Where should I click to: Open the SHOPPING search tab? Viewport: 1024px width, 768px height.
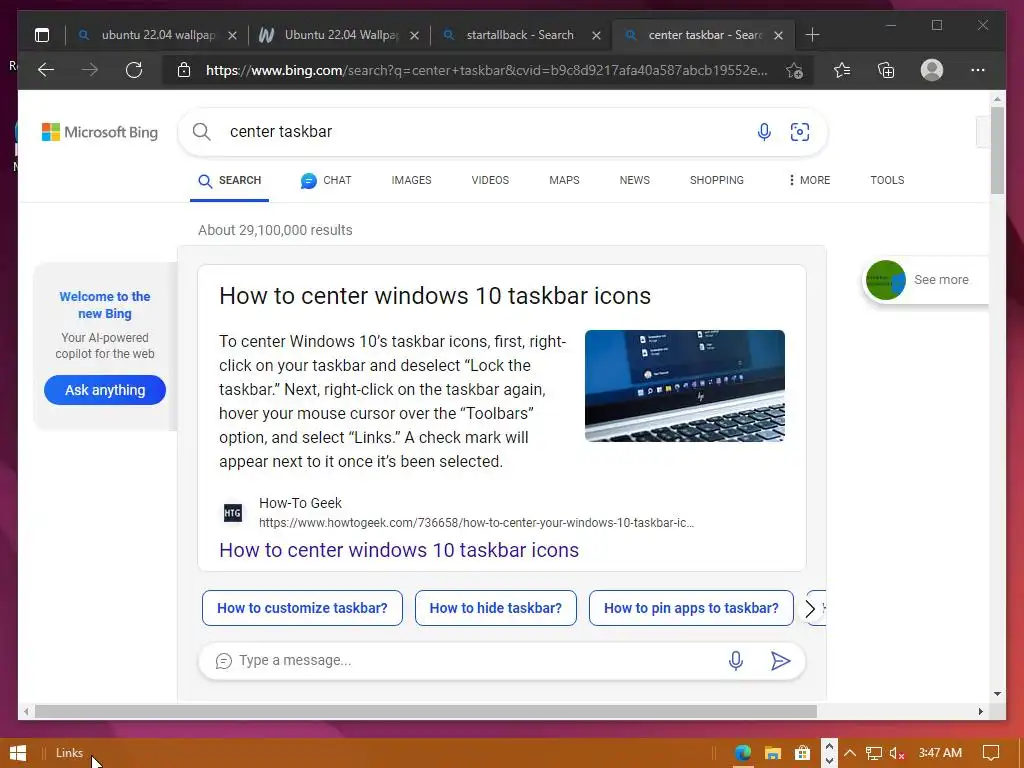coord(716,180)
